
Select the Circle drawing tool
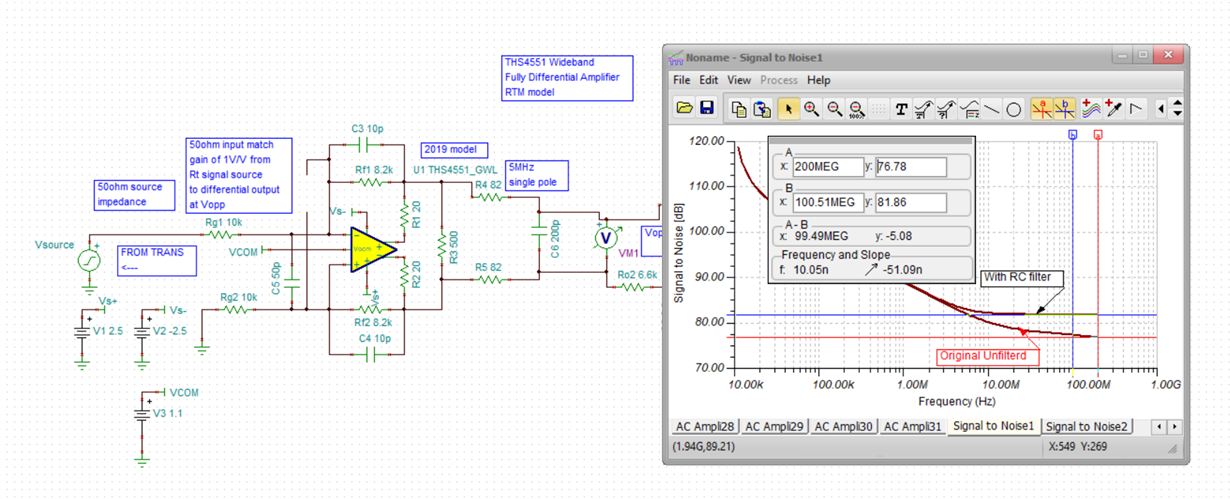pyautogui.click(x=1013, y=108)
